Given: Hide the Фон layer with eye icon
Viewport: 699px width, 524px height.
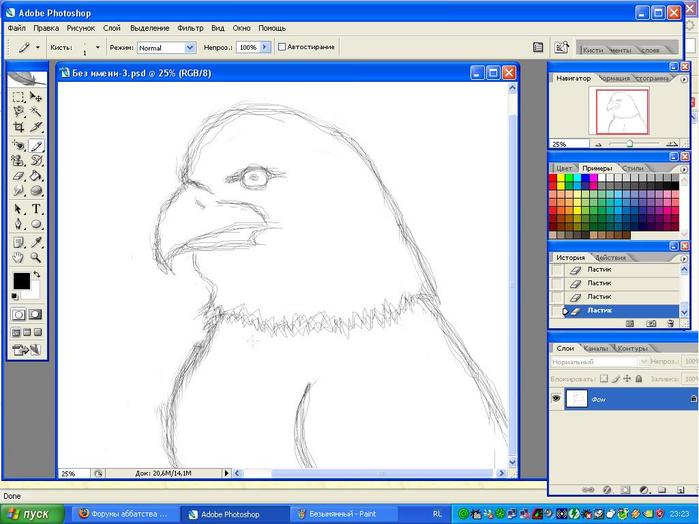Looking at the screenshot, I should pos(556,398).
